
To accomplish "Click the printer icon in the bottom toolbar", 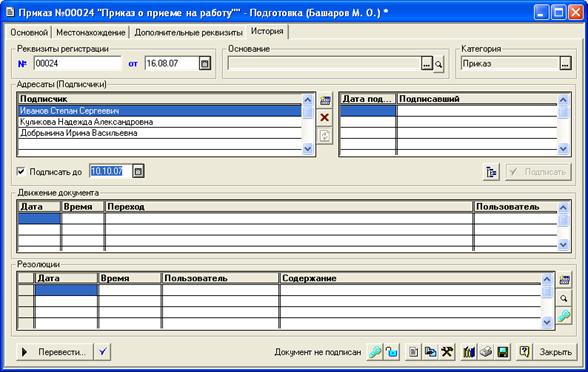I will 486,352.
